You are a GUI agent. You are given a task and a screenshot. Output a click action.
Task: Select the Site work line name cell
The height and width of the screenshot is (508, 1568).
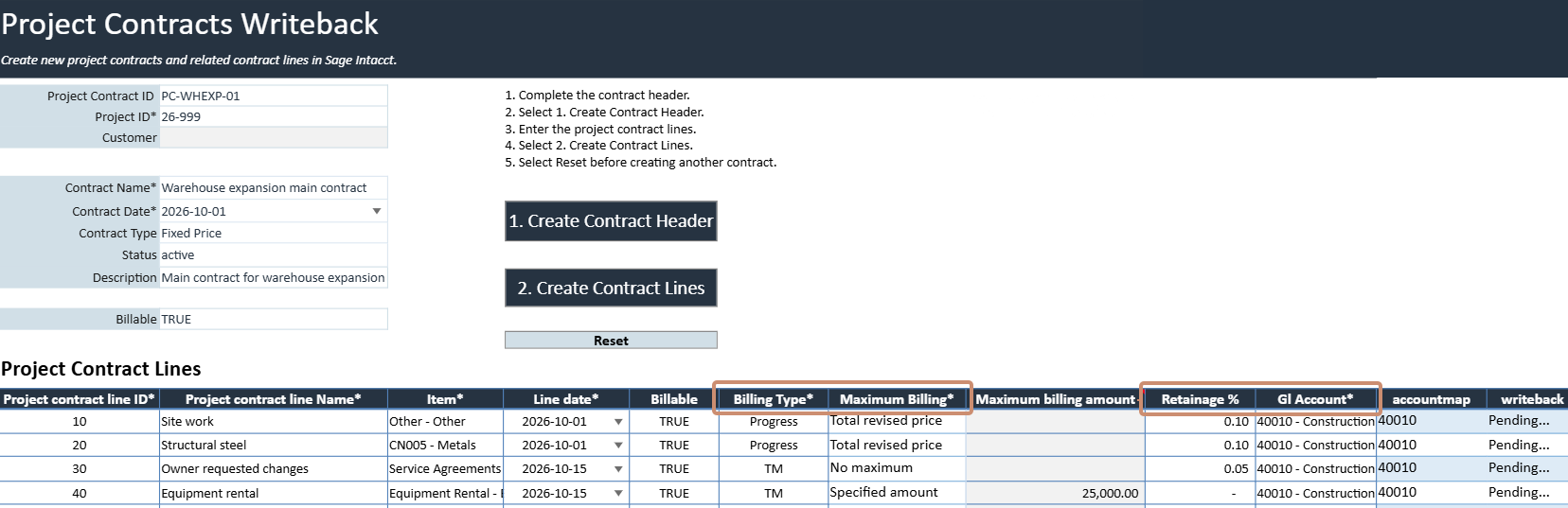(x=273, y=422)
